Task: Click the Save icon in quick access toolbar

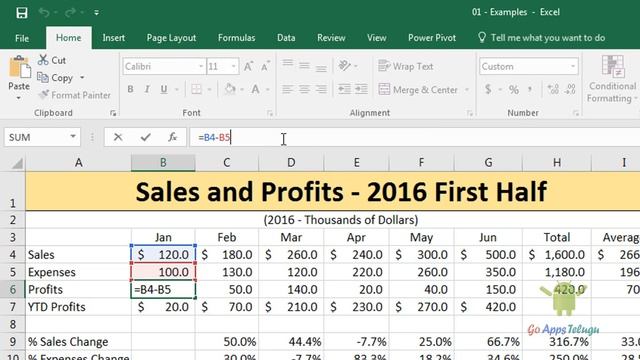Action: pos(22,13)
